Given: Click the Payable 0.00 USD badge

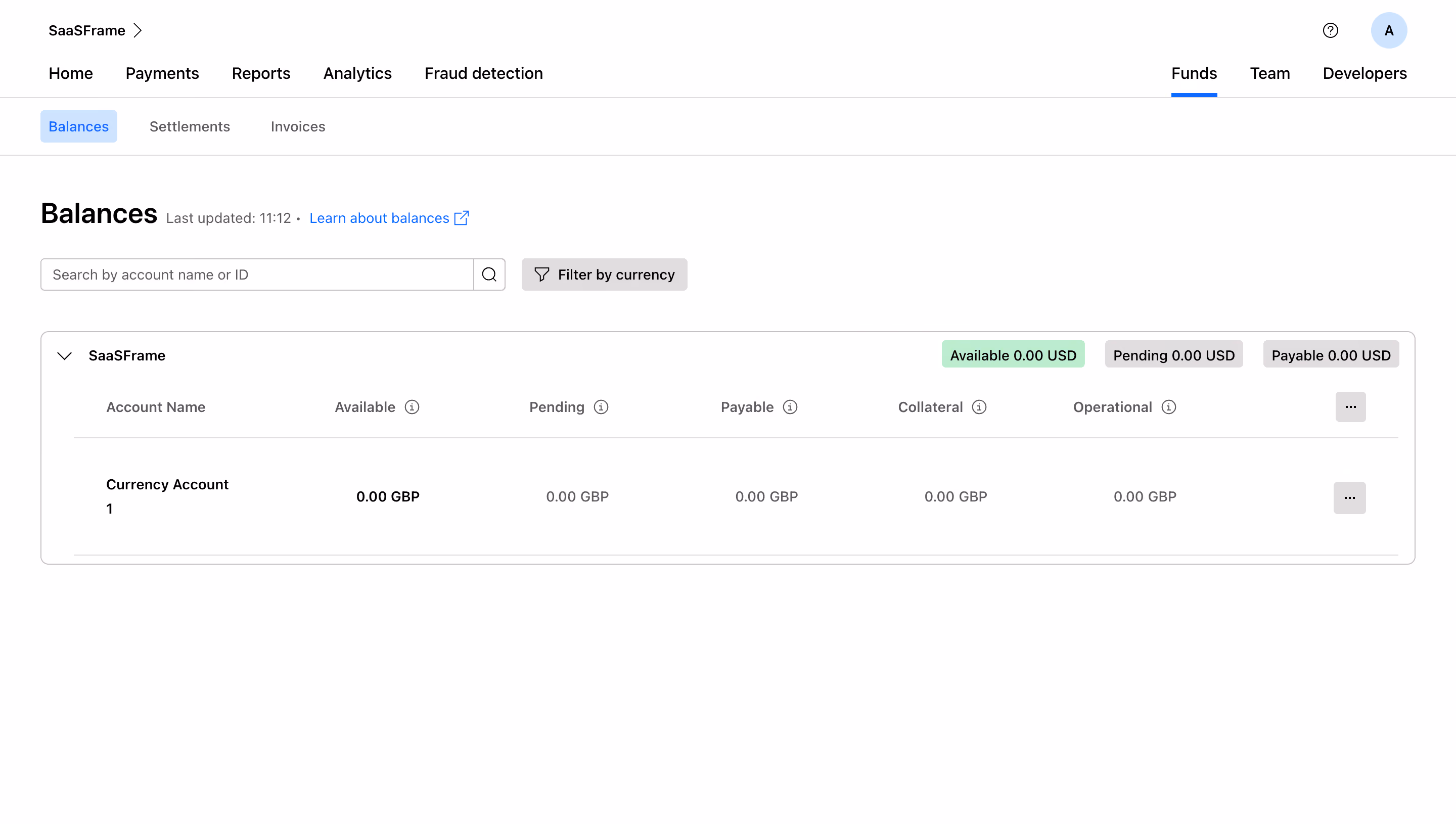Looking at the screenshot, I should (x=1331, y=355).
